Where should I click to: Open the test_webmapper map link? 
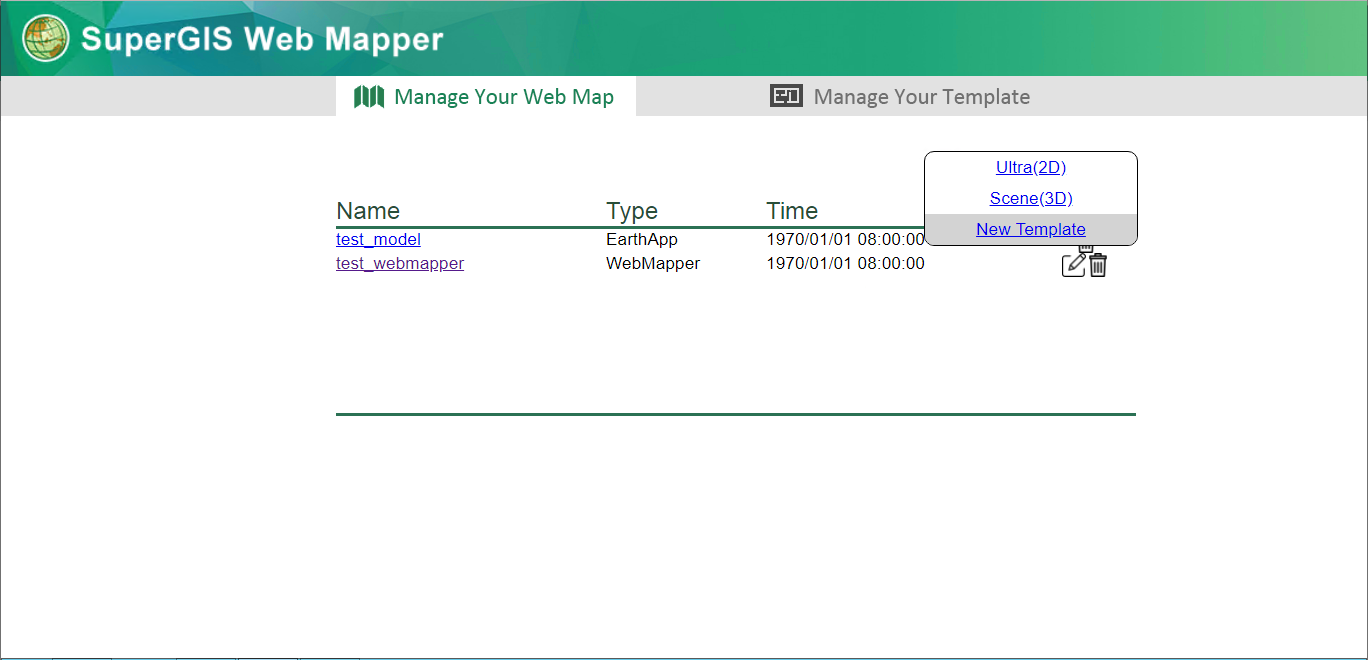tap(400, 264)
